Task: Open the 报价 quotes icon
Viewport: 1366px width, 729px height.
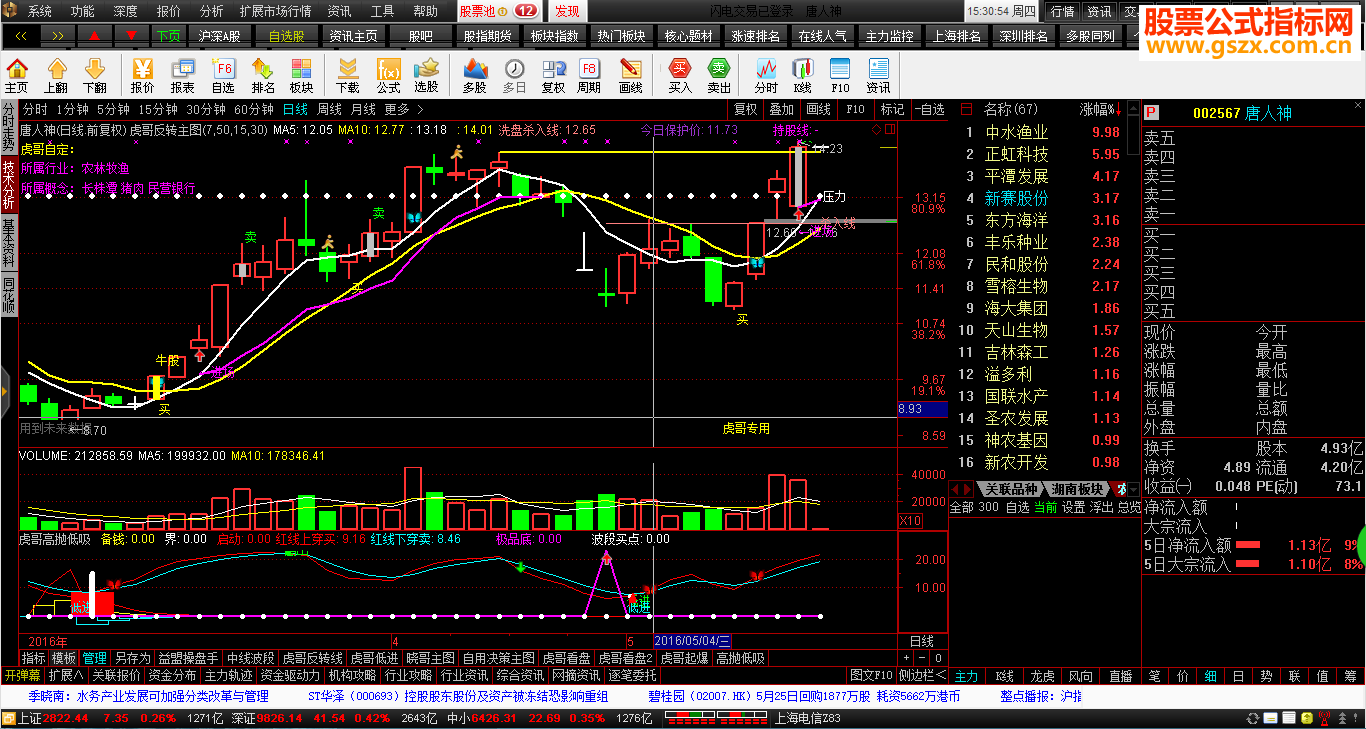Action: coord(143,75)
